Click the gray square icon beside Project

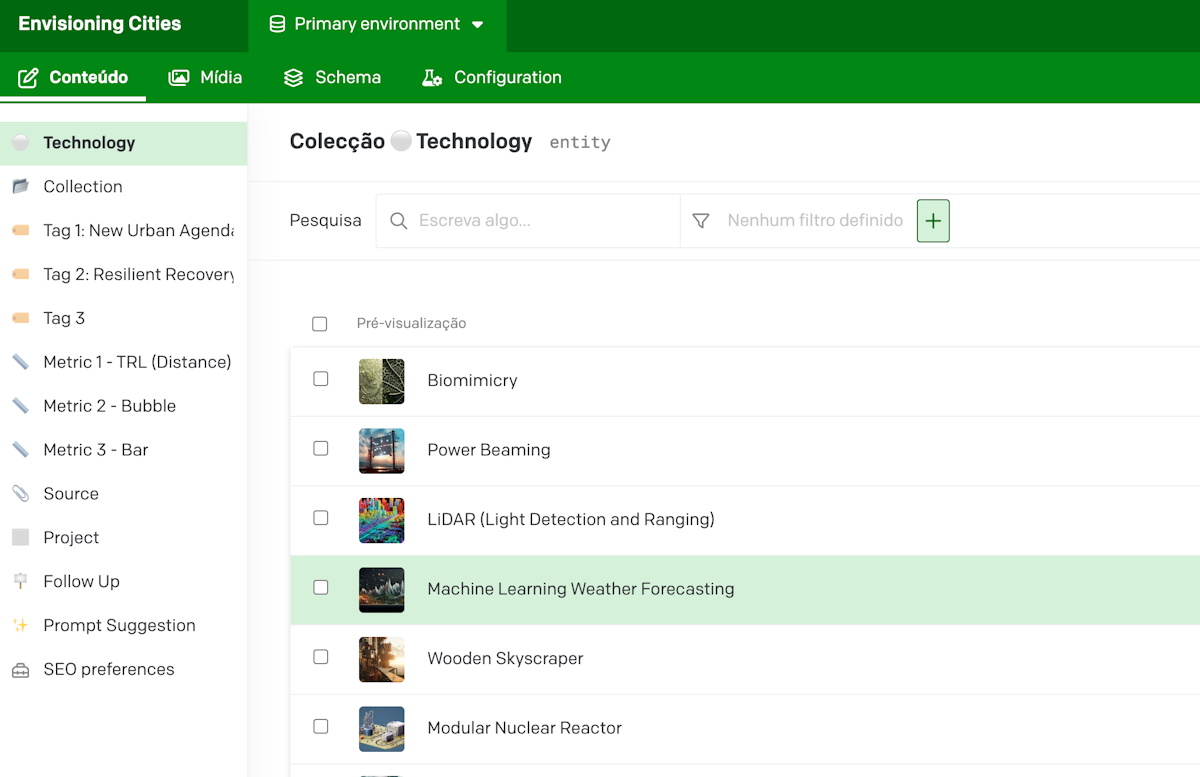[20, 538]
